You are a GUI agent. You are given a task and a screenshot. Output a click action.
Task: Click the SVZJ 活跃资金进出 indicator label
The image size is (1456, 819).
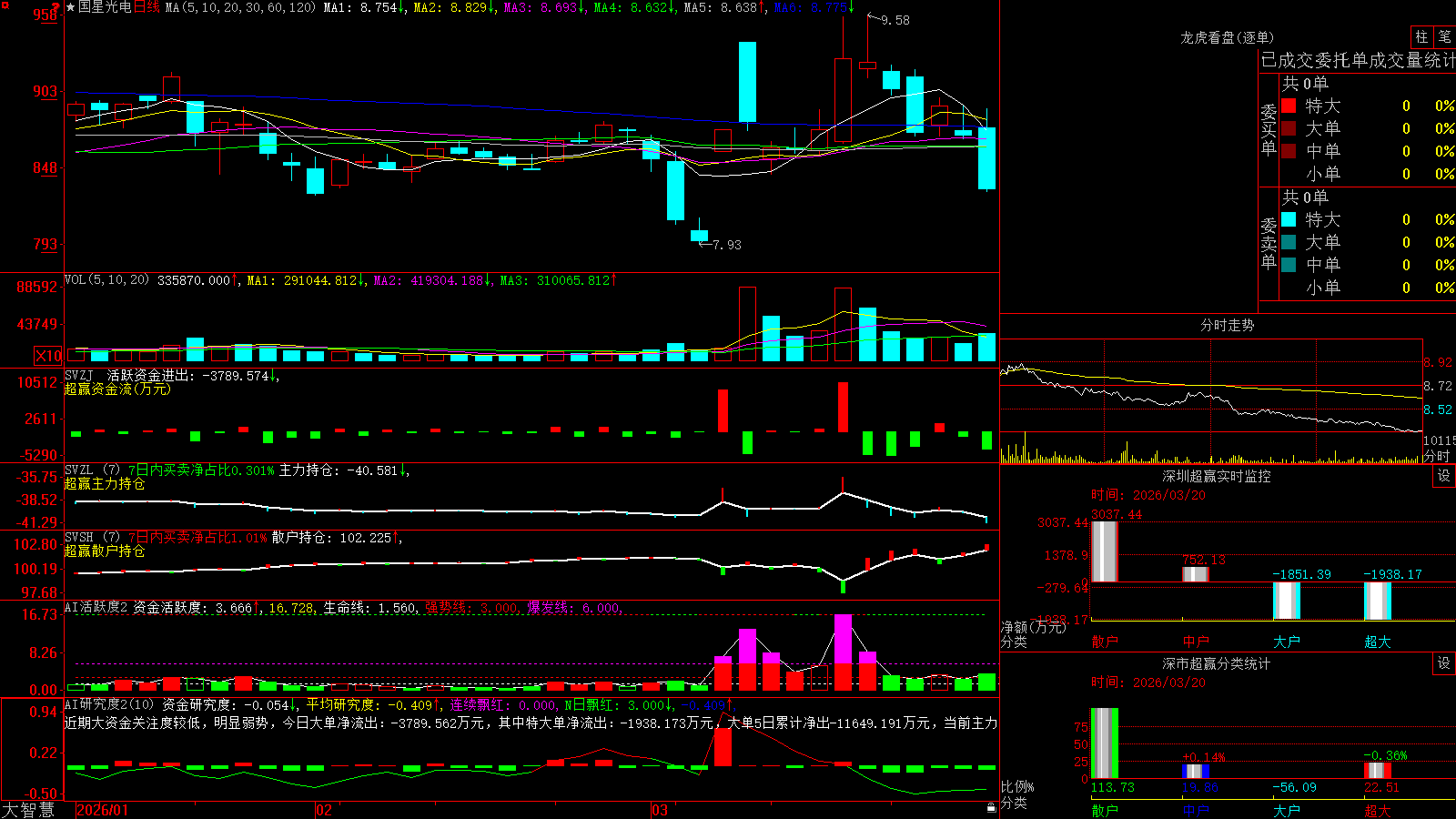[x=127, y=375]
